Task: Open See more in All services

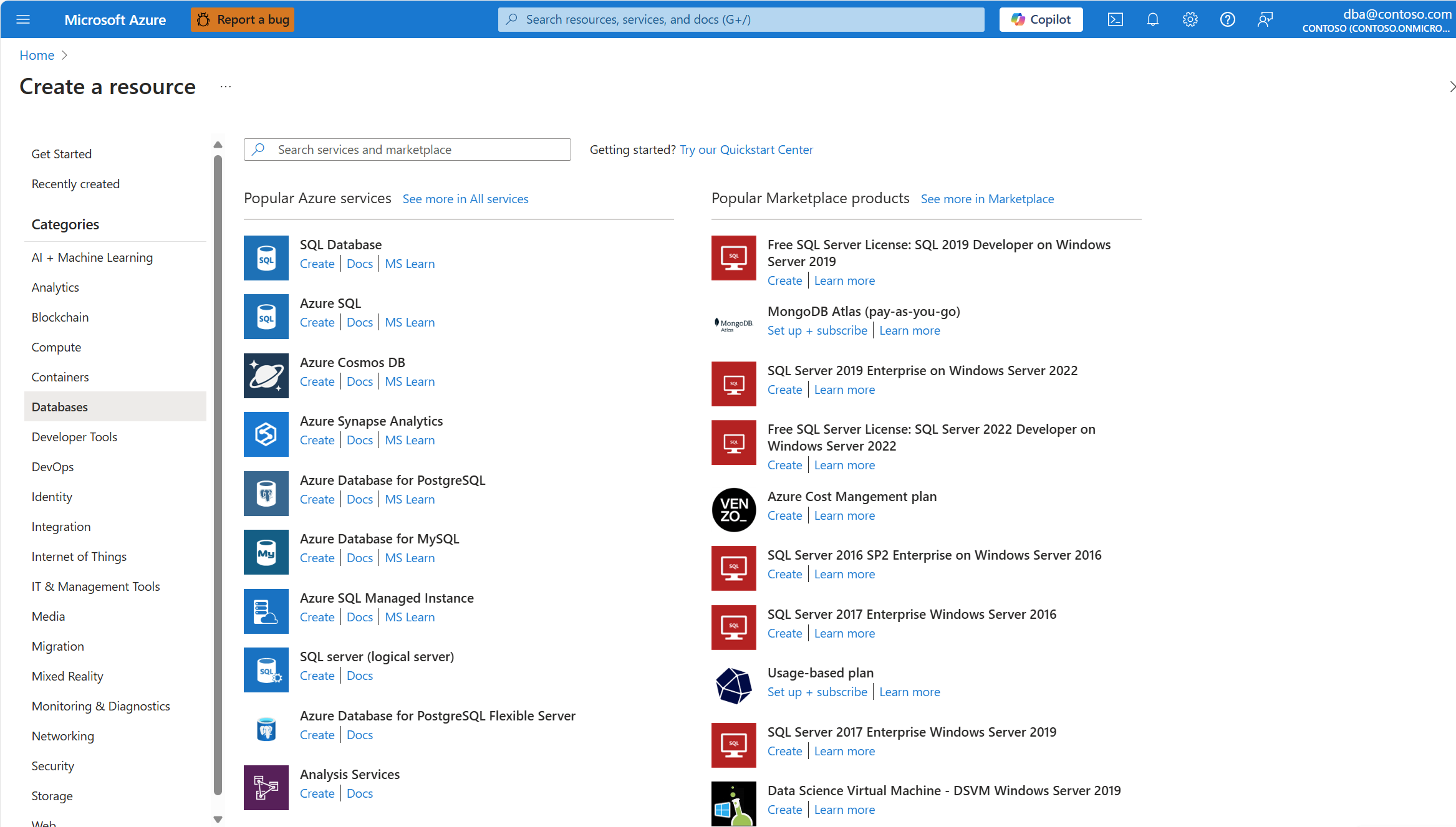Action: pyautogui.click(x=465, y=198)
